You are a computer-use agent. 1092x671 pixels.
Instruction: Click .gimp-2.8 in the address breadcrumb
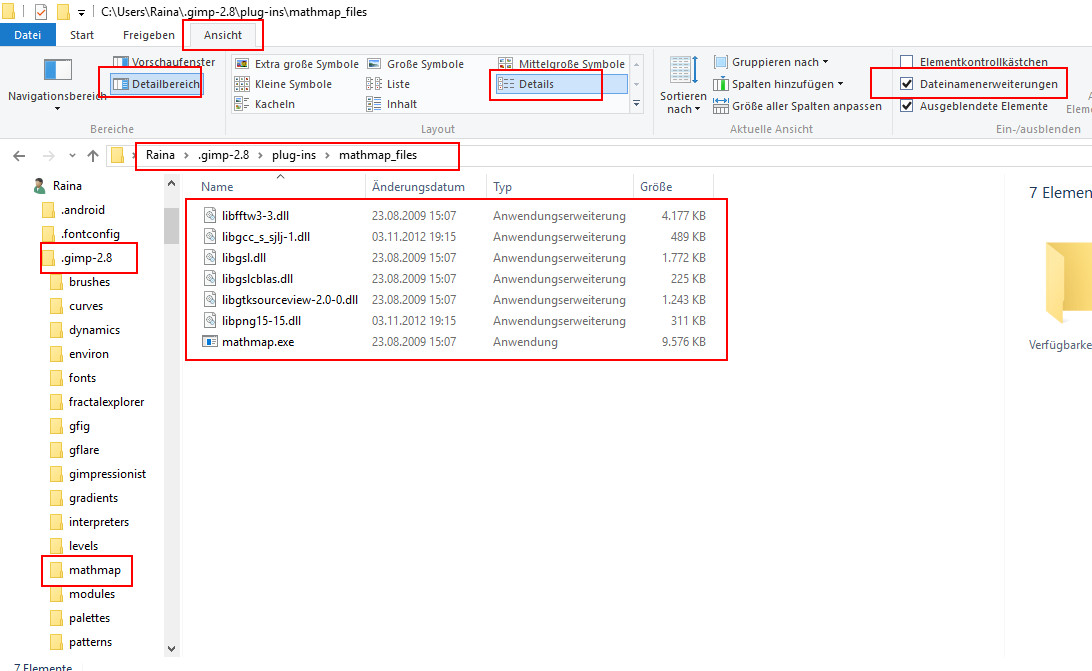[x=224, y=155]
